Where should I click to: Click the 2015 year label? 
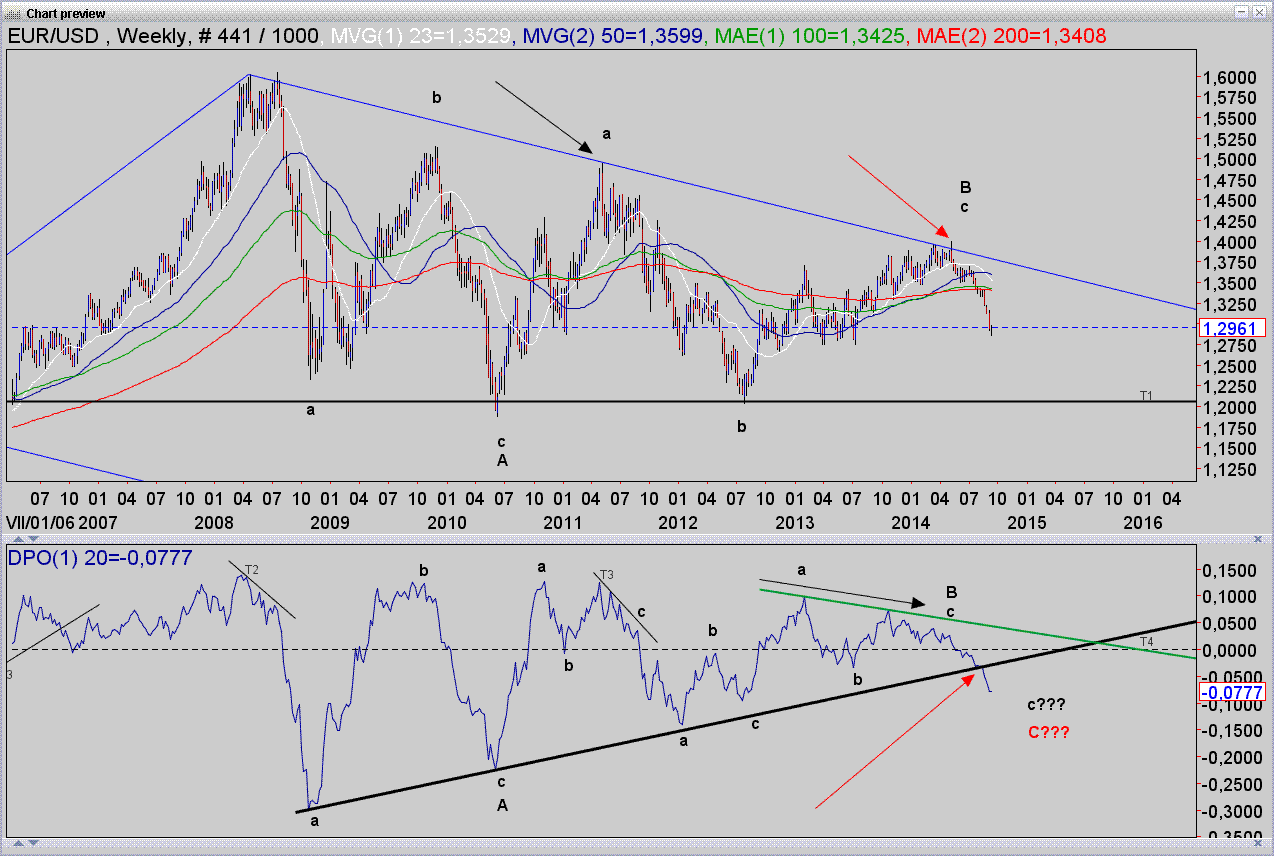point(1026,523)
